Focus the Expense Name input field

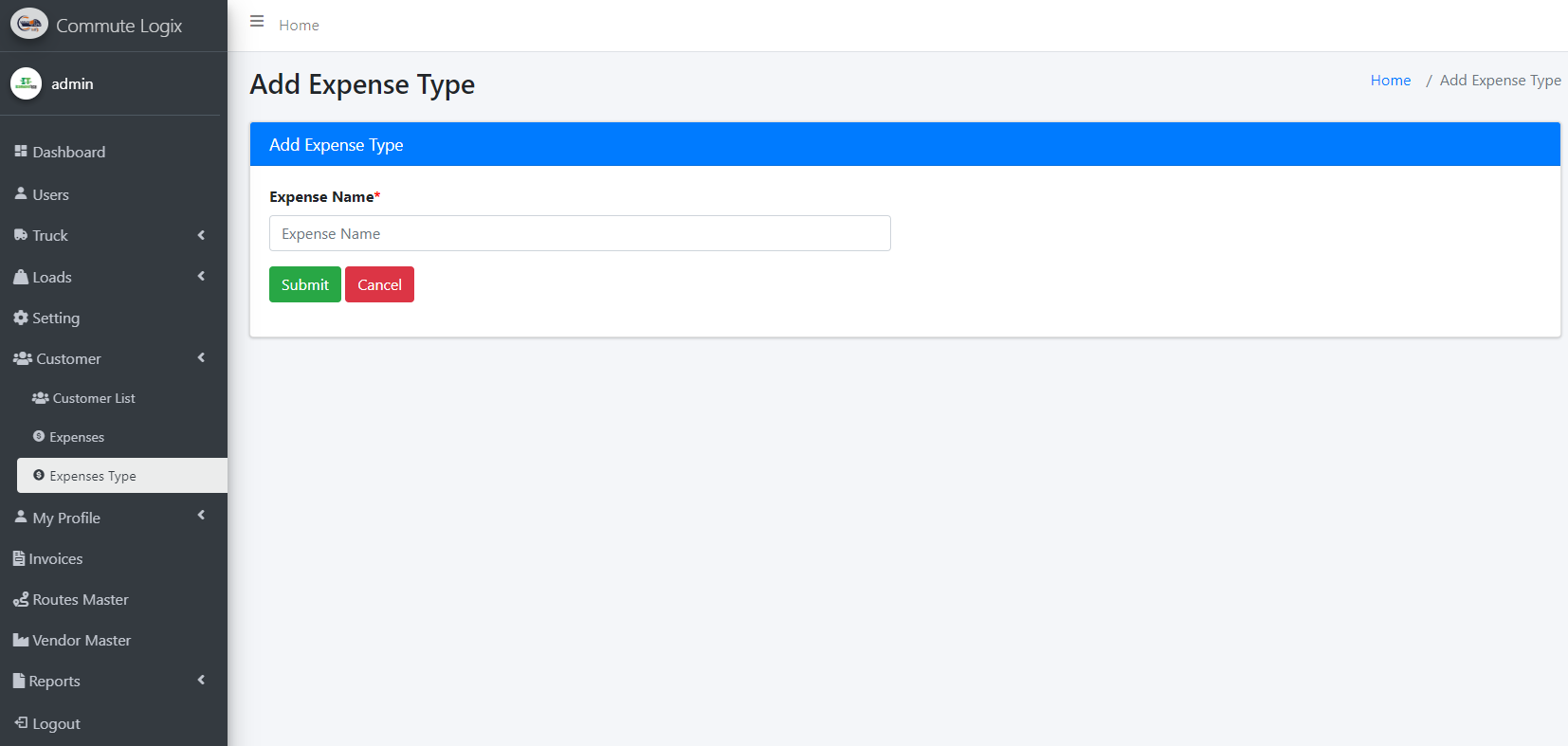pos(579,233)
